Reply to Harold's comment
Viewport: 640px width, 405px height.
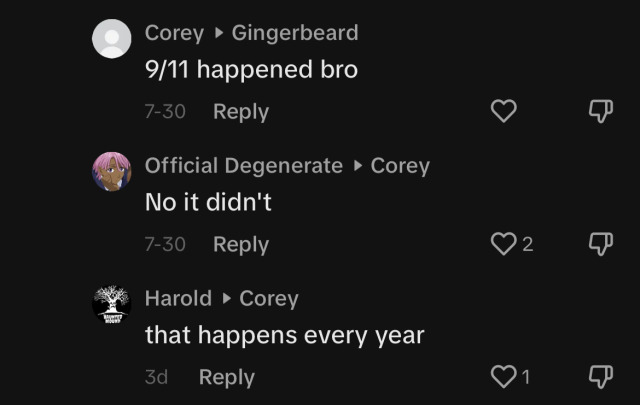coord(227,377)
